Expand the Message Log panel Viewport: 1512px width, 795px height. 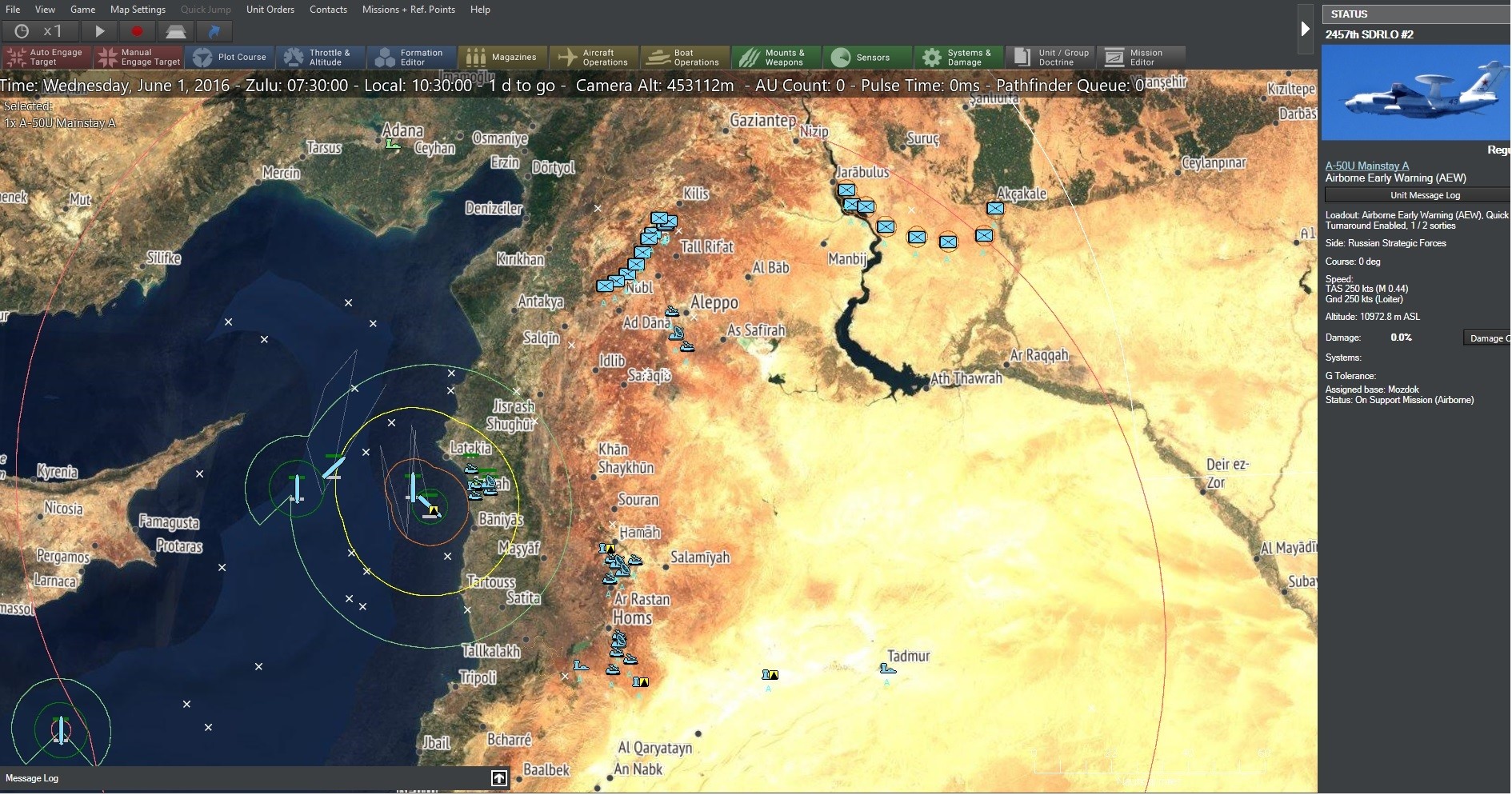click(x=498, y=777)
